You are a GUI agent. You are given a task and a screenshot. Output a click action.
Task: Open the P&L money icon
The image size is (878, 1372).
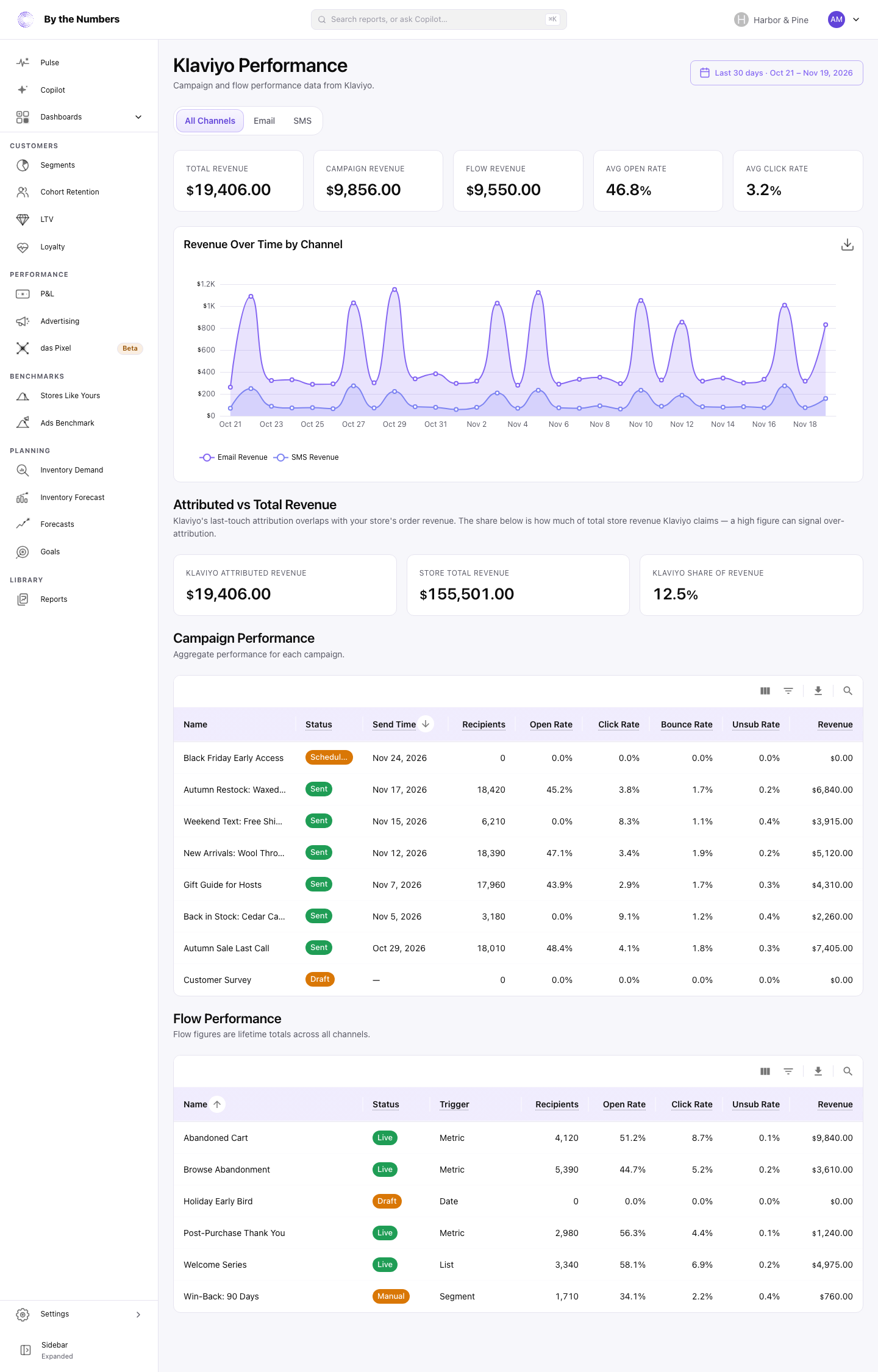23,294
